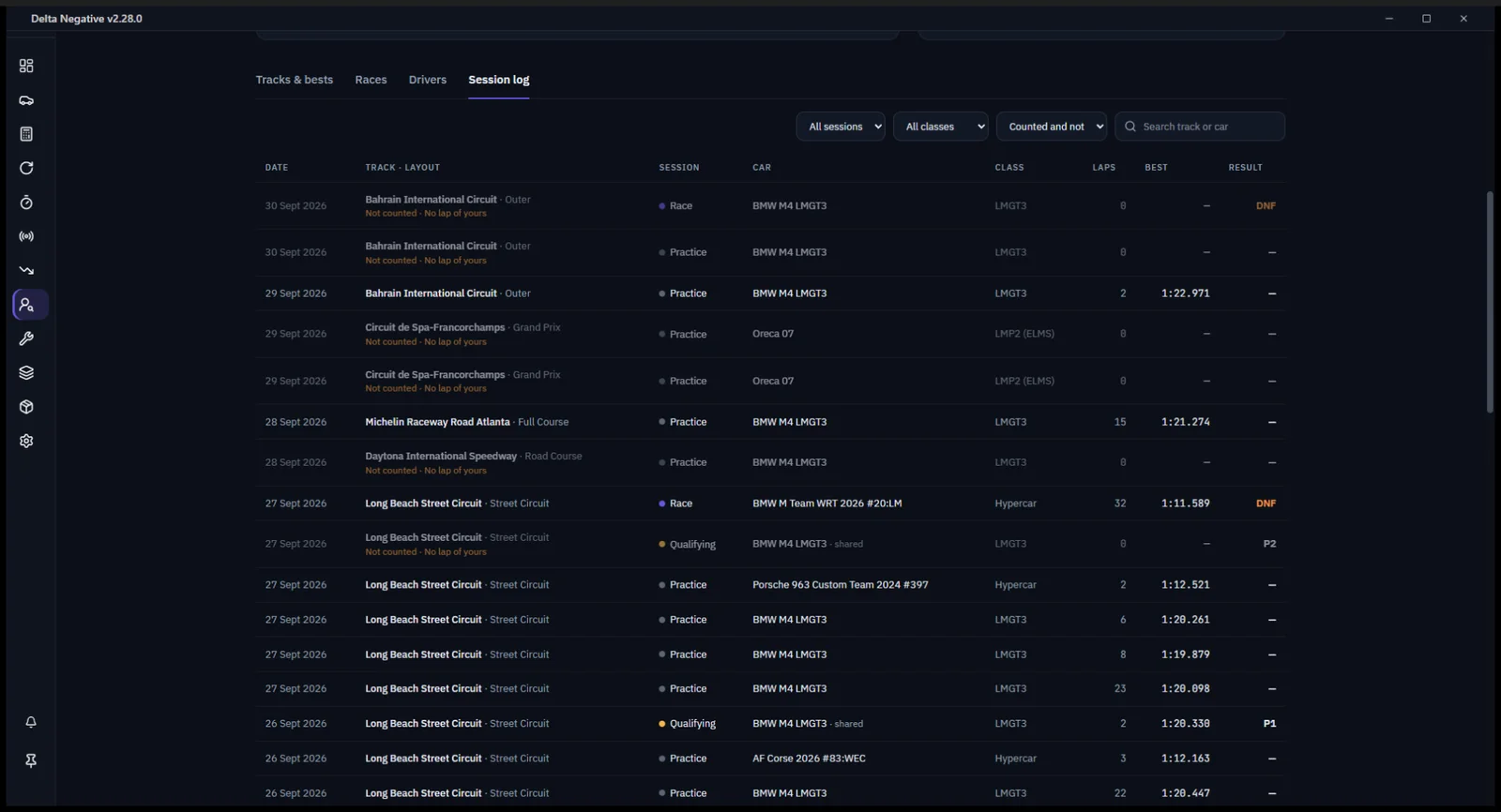1501x812 pixels.
Task: Click the P1 qualifying result
Action: point(1269,724)
